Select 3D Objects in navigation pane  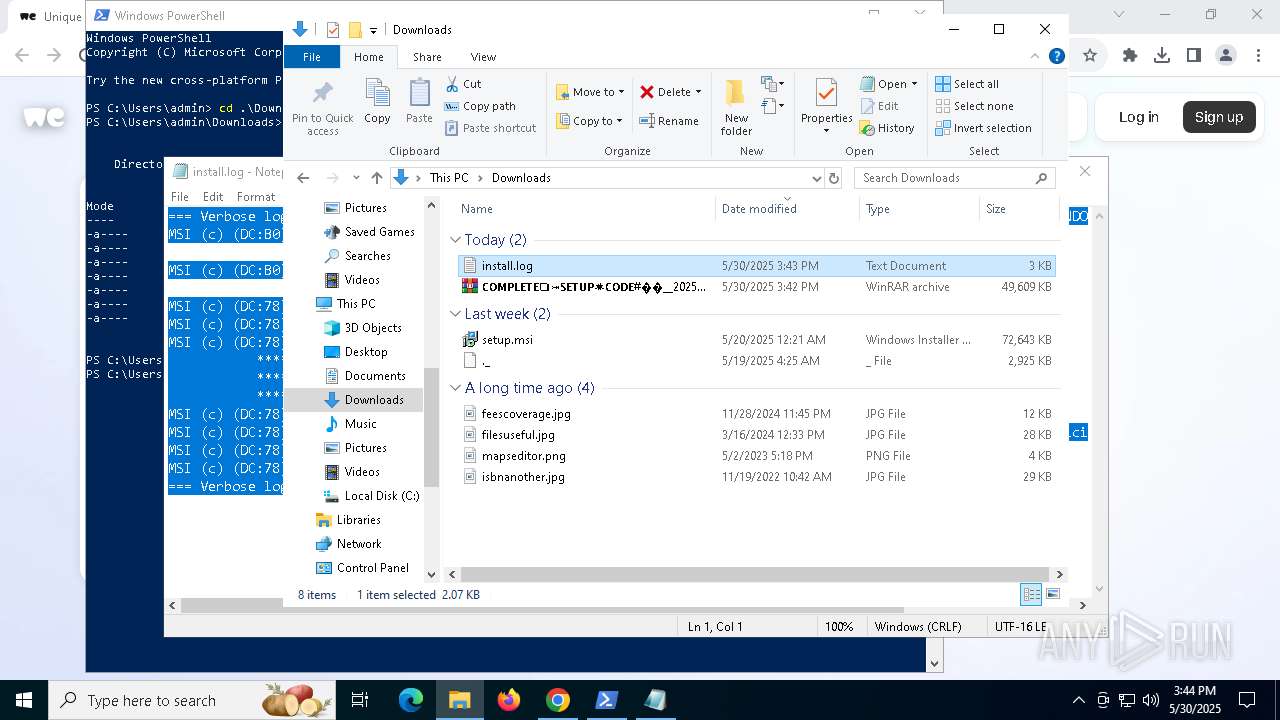click(x=362, y=328)
